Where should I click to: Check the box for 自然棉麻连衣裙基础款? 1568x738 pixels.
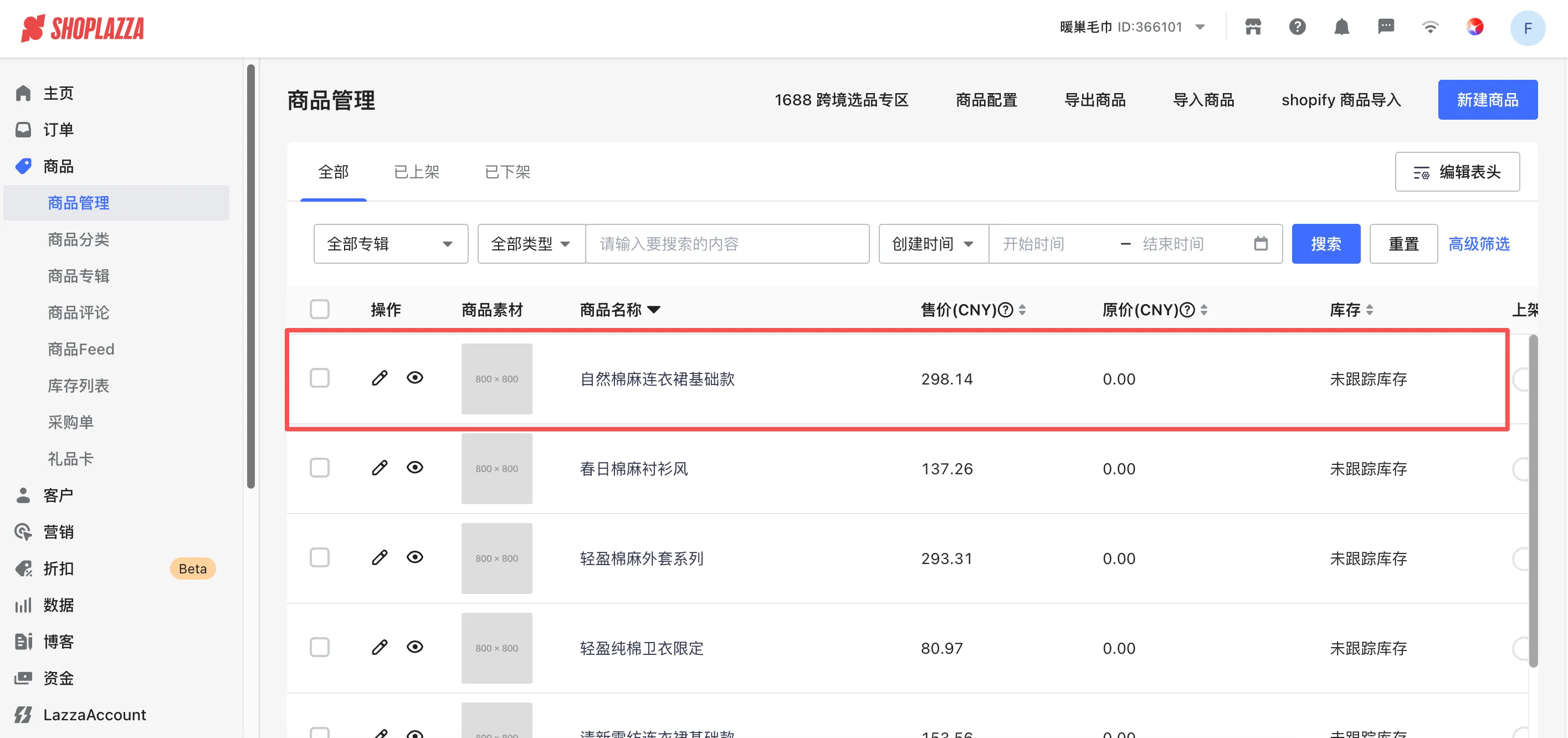click(320, 378)
